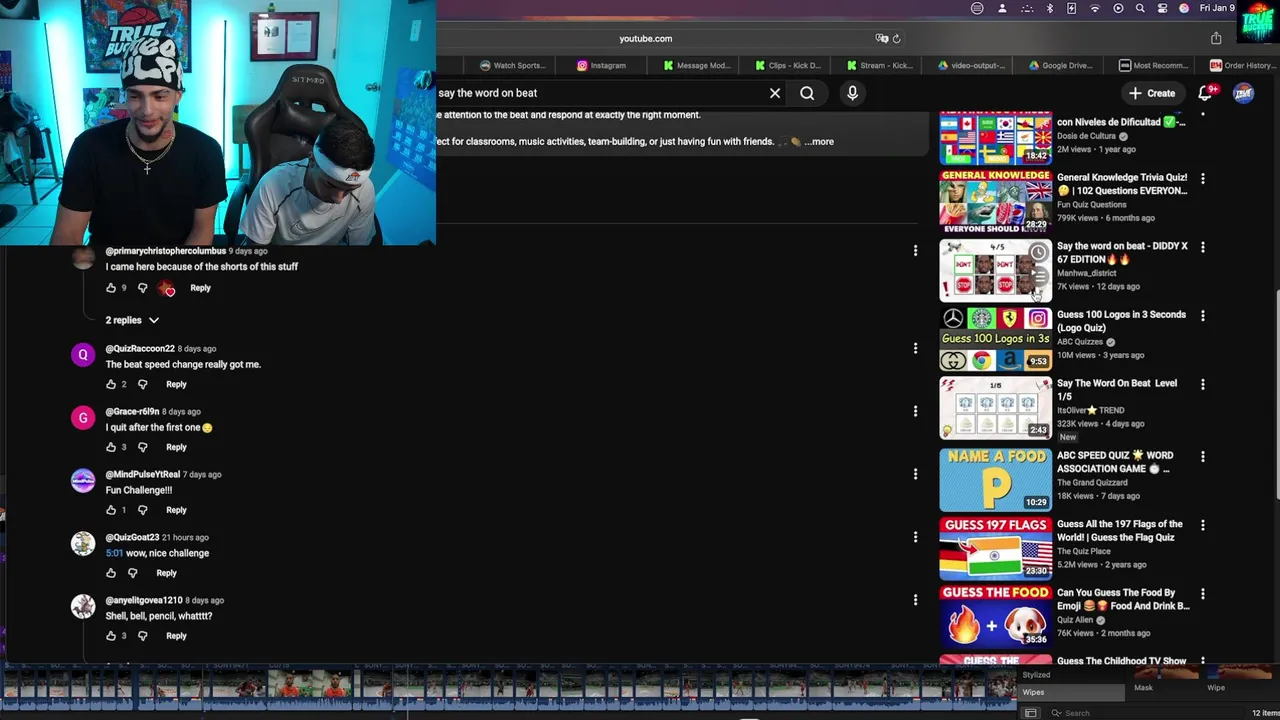Image resolution: width=1280 pixels, height=720 pixels.
Task: Switch to Instagram Safari tab
Action: point(601,65)
